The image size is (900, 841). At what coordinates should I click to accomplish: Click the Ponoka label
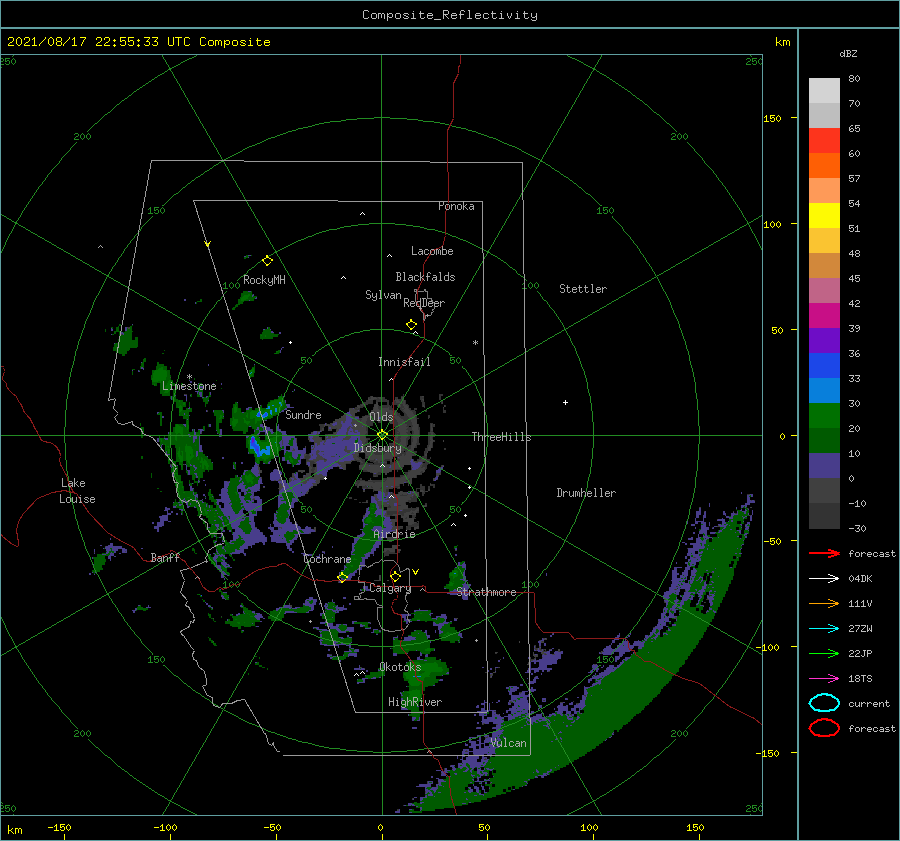click(x=456, y=206)
